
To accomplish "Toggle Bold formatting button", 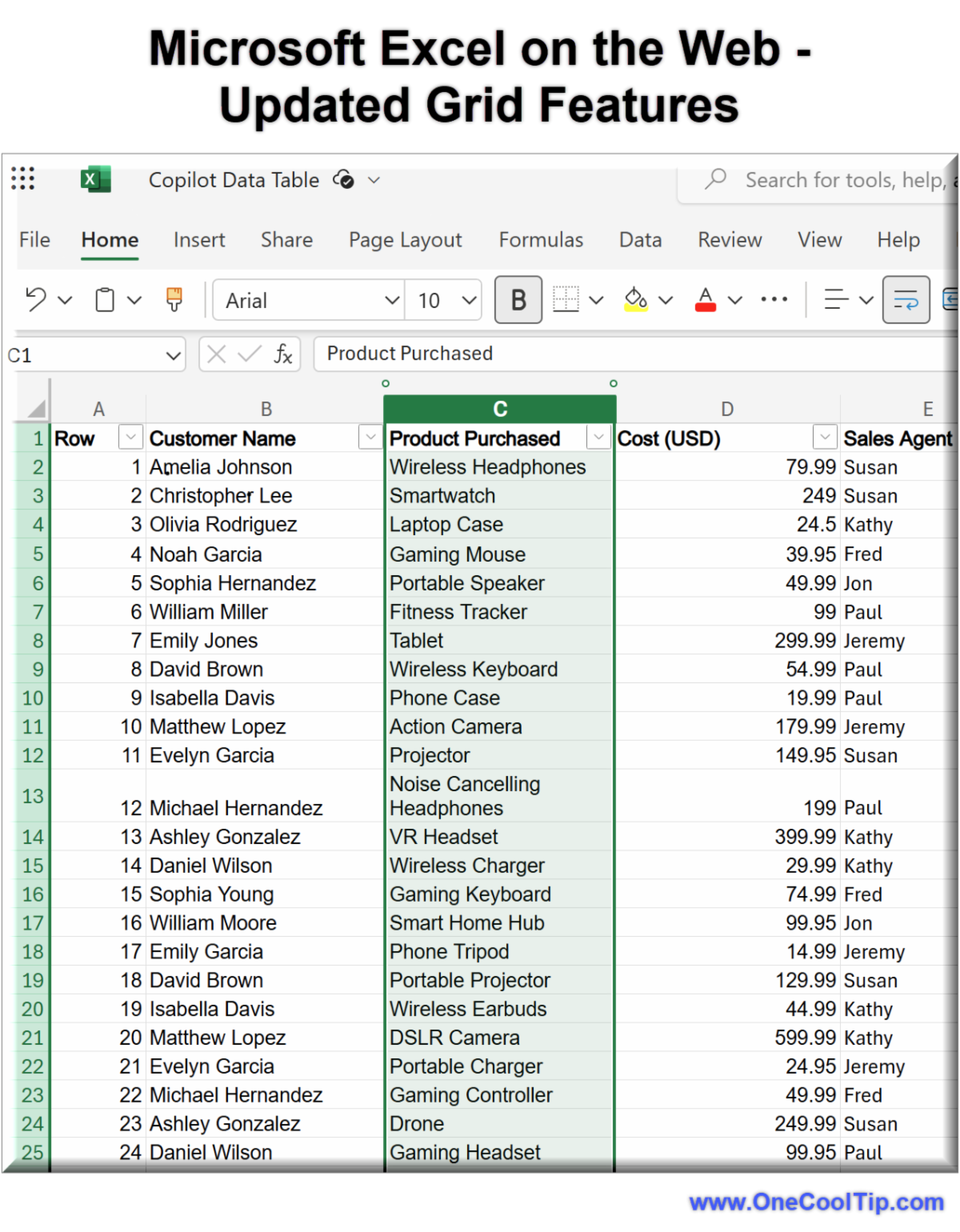I will [x=518, y=300].
